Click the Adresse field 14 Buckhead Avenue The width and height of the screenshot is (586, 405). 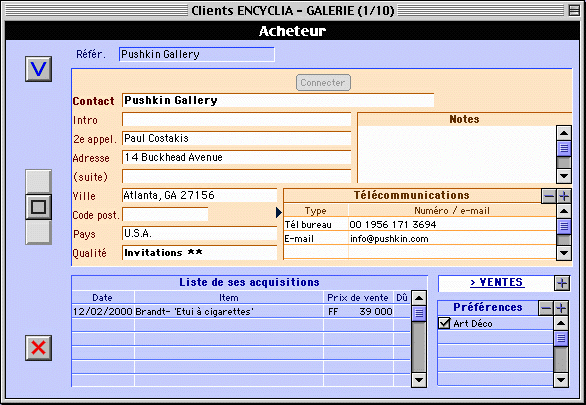pos(237,157)
